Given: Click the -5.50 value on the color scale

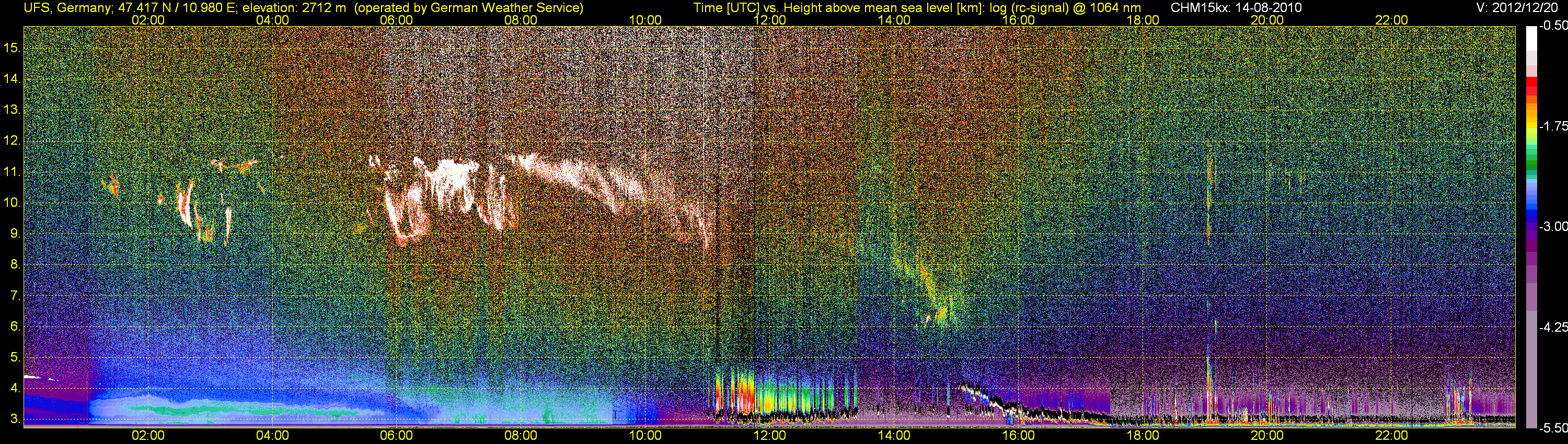Looking at the screenshot, I should coord(1553,428).
